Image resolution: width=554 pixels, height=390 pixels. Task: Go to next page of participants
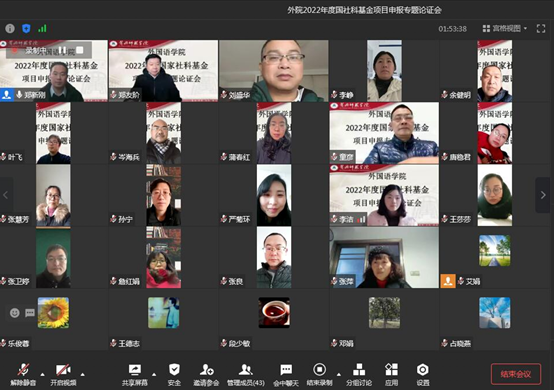[543, 195]
